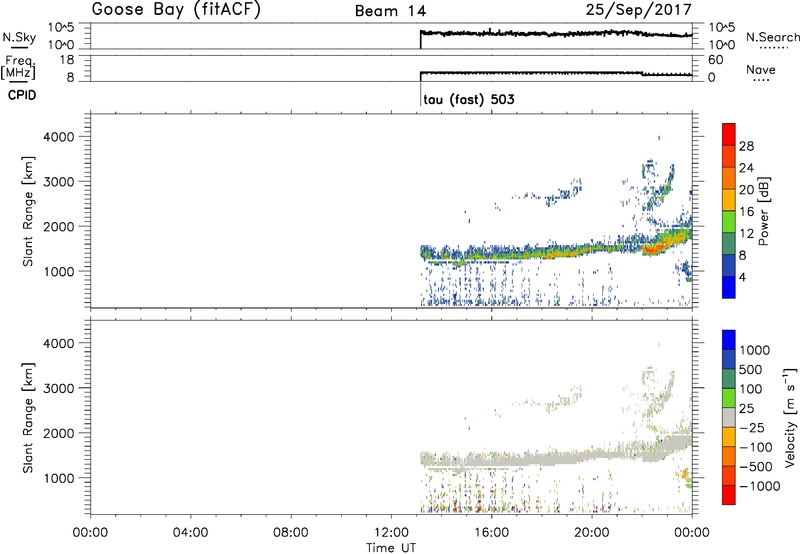Click the 'Slant Range [km]' label of the velocity panel

pos(28,418)
